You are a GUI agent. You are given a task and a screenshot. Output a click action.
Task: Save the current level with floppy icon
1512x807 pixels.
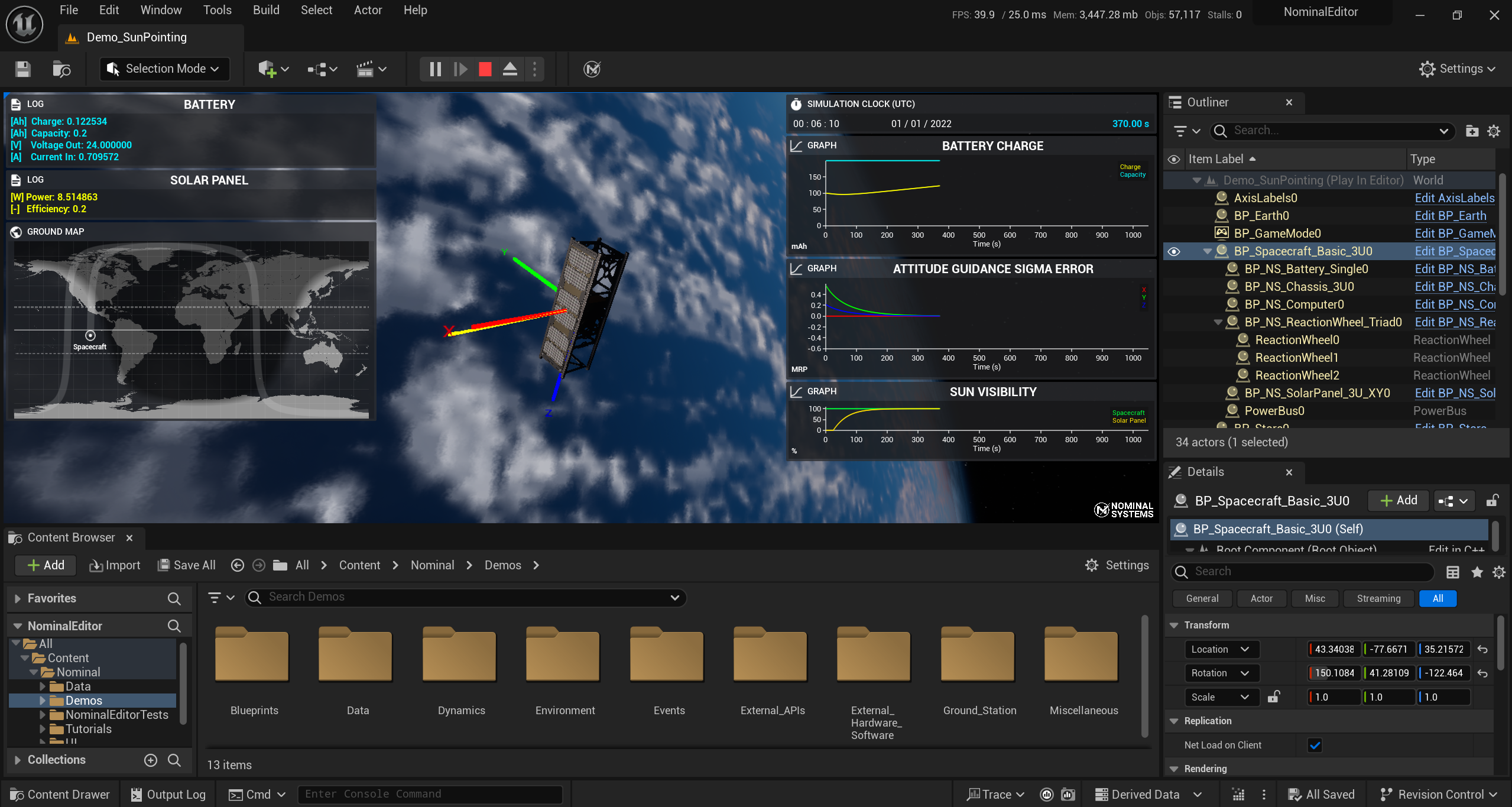(23, 69)
